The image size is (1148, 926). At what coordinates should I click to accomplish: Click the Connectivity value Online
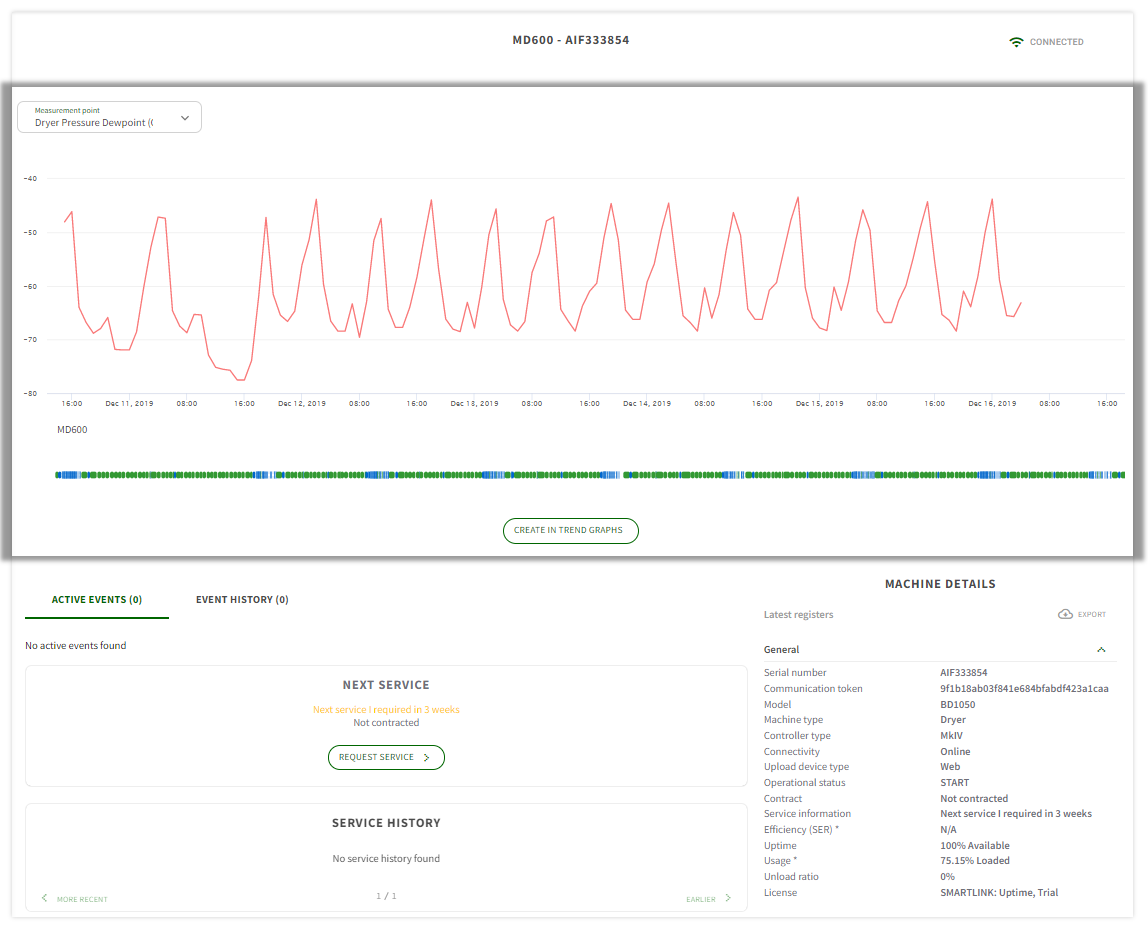[x=955, y=752]
